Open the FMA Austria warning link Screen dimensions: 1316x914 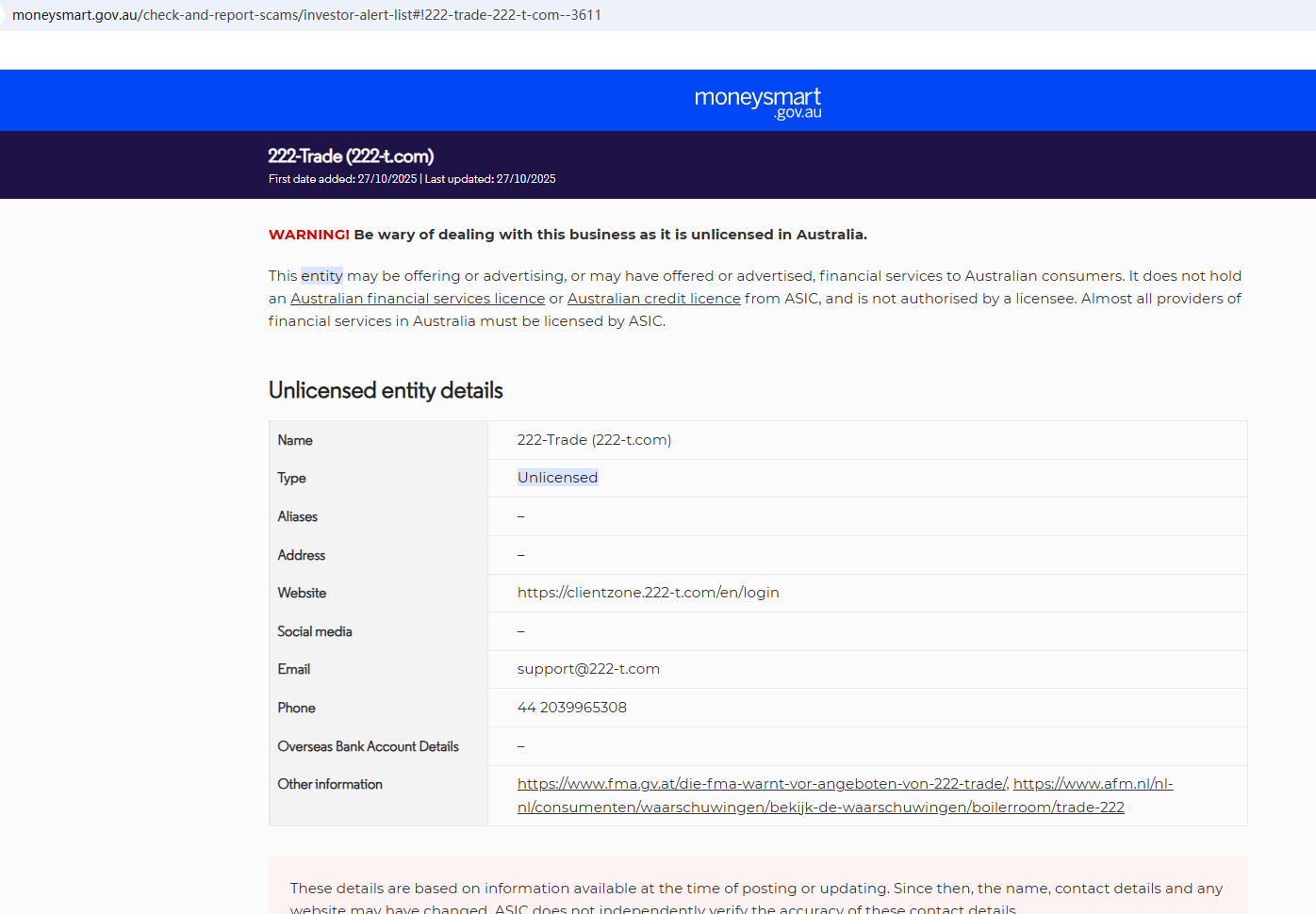point(763,784)
